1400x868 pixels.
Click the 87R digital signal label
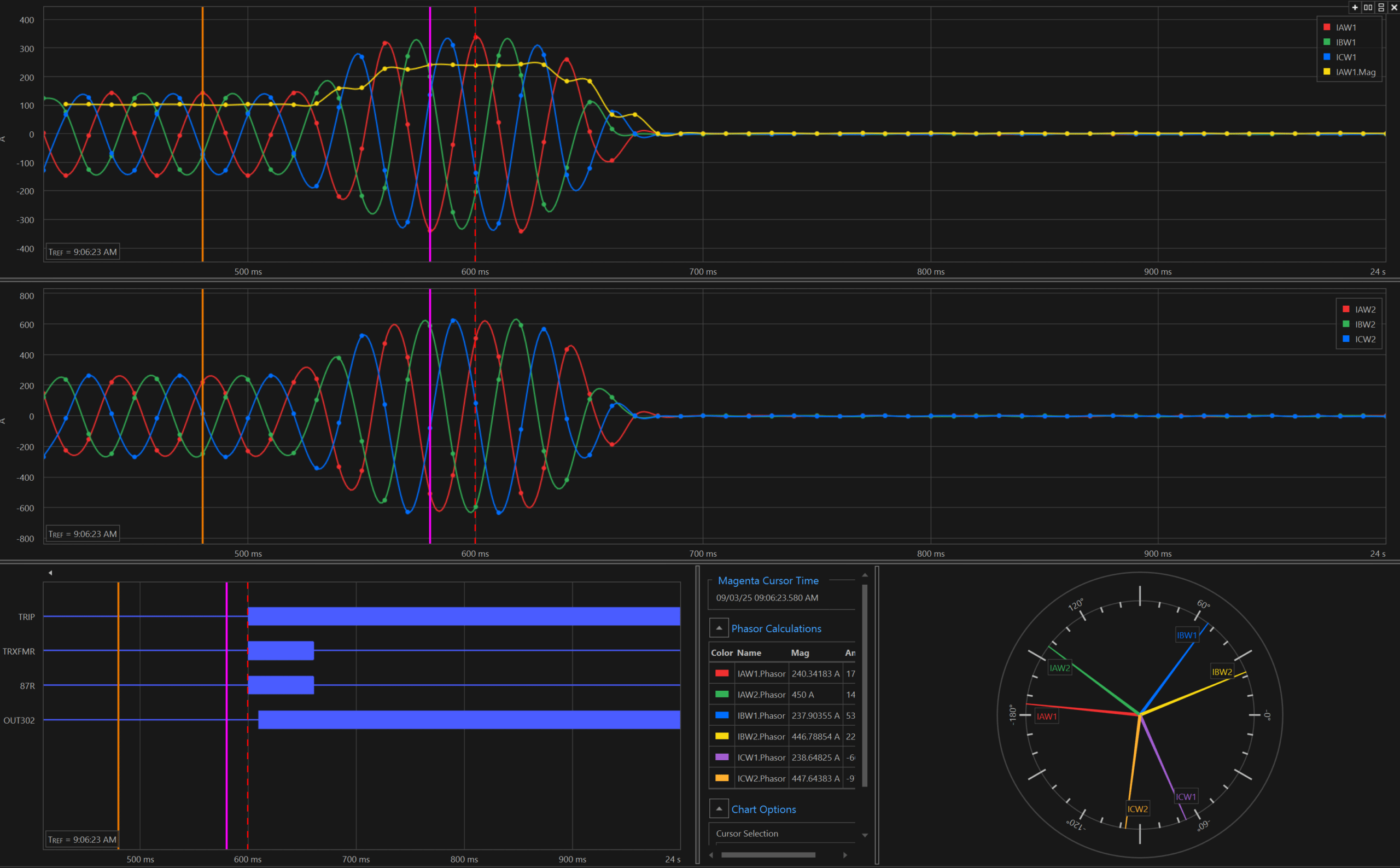click(x=27, y=686)
